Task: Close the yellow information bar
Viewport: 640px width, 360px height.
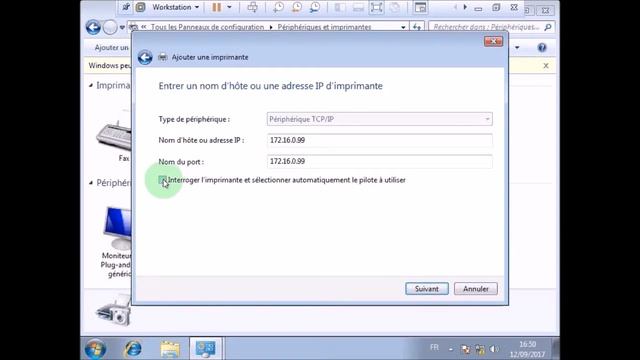Action: point(546,65)
